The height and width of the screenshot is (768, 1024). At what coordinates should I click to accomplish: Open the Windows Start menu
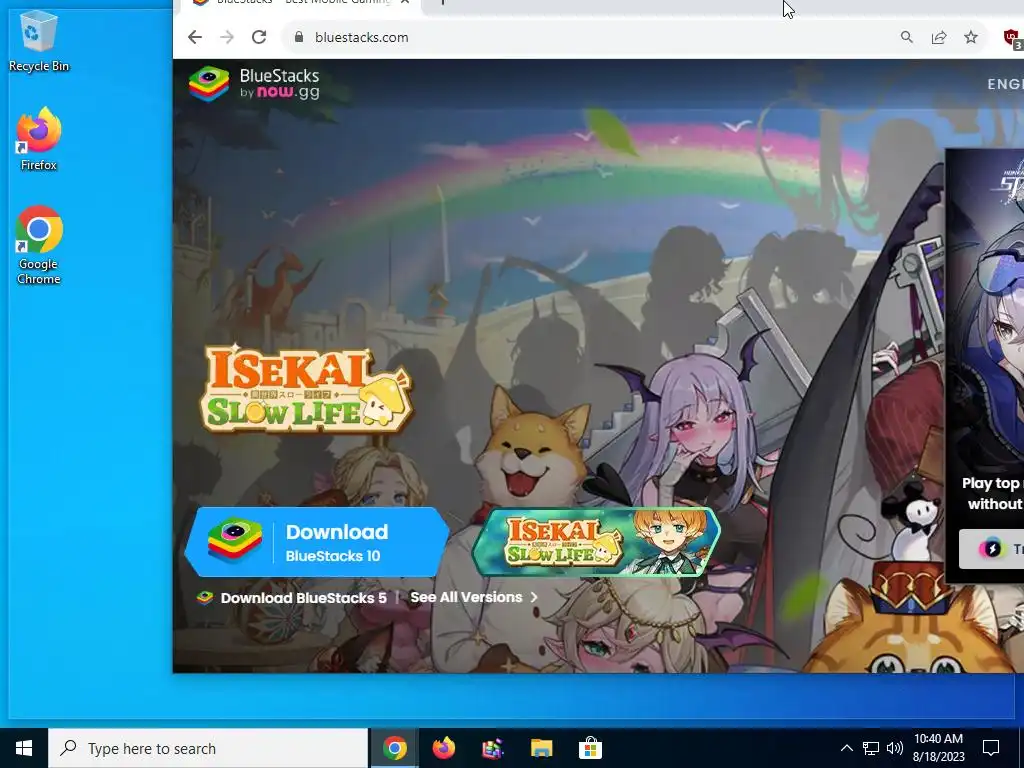[x=24, y=748]
